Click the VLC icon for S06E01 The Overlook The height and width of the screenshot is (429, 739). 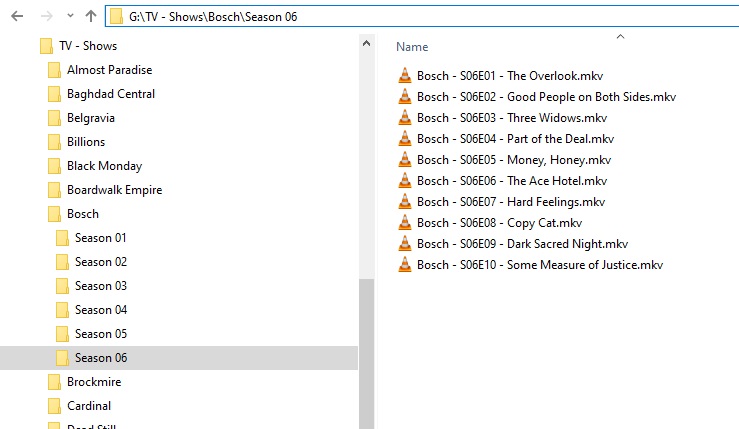pyautogui.click(x=404, y=75)
